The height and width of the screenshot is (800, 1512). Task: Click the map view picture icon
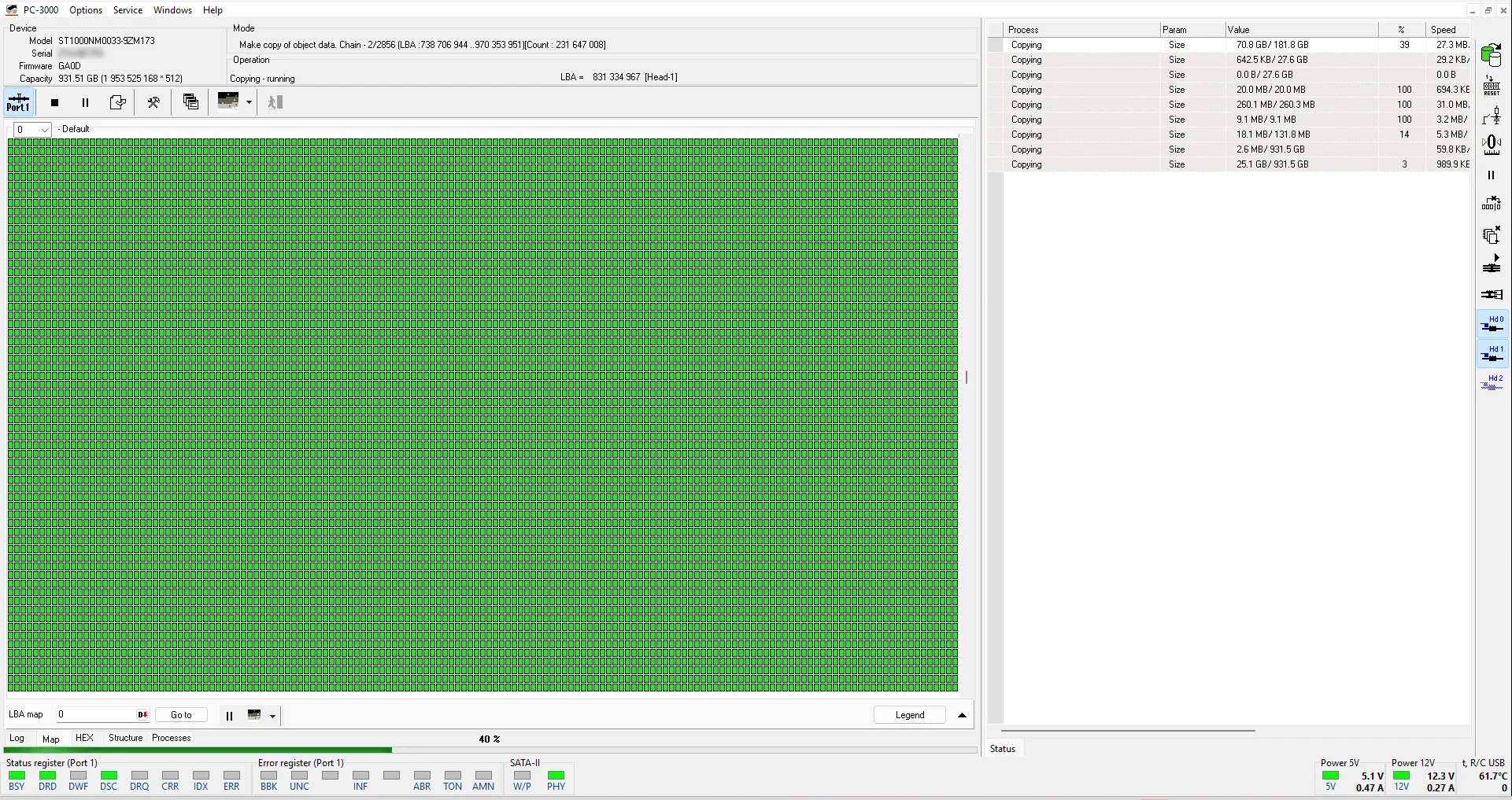click(228, 101)
